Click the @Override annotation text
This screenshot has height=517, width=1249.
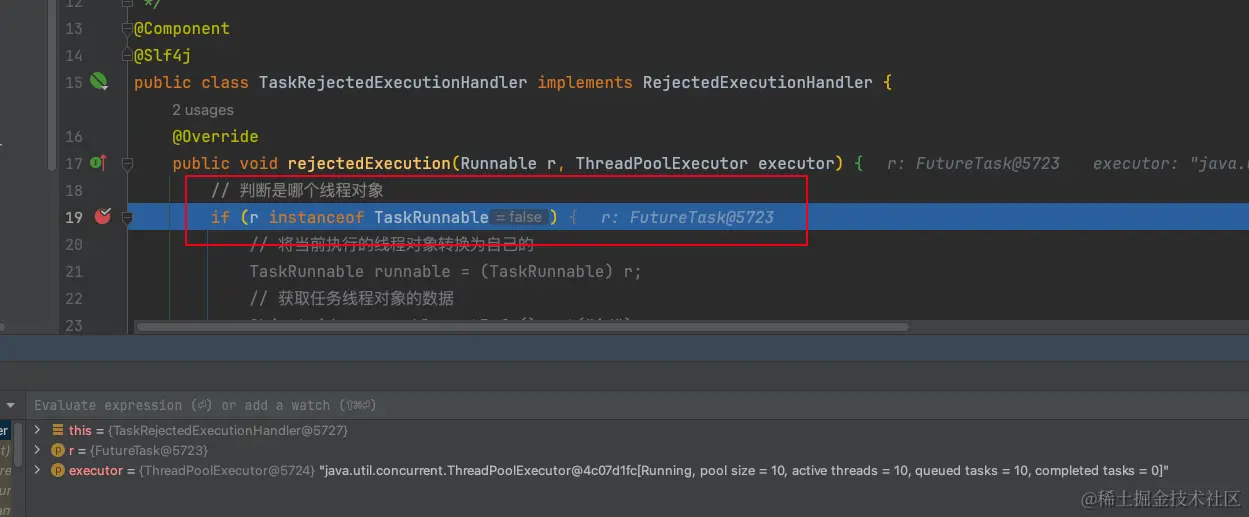[x=215, y=136]
